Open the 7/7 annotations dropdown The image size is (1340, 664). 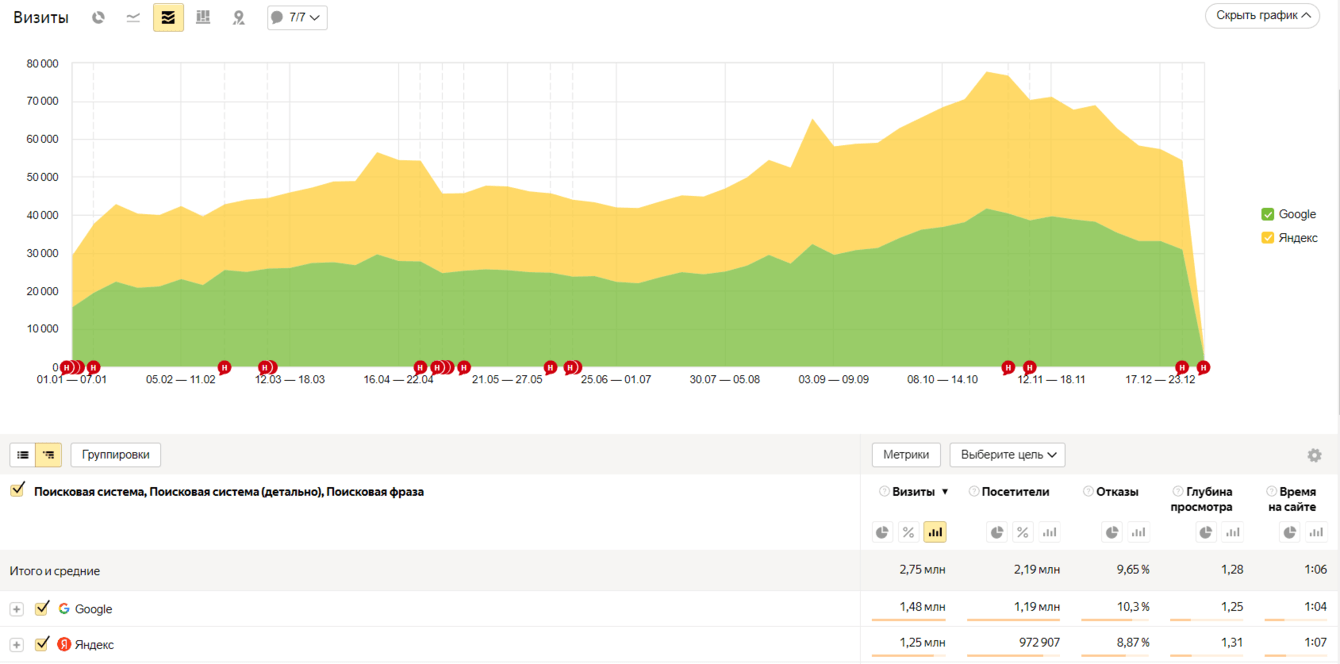tap(297, 17)
